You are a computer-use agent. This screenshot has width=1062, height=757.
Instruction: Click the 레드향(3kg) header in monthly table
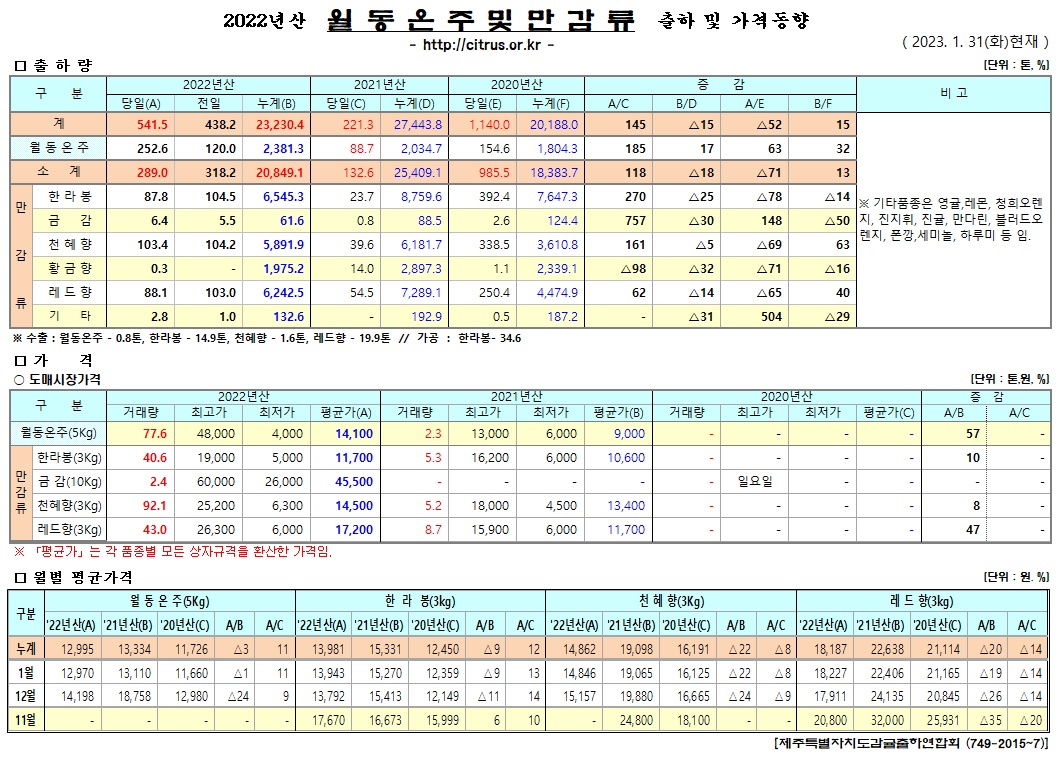(922, 600)
